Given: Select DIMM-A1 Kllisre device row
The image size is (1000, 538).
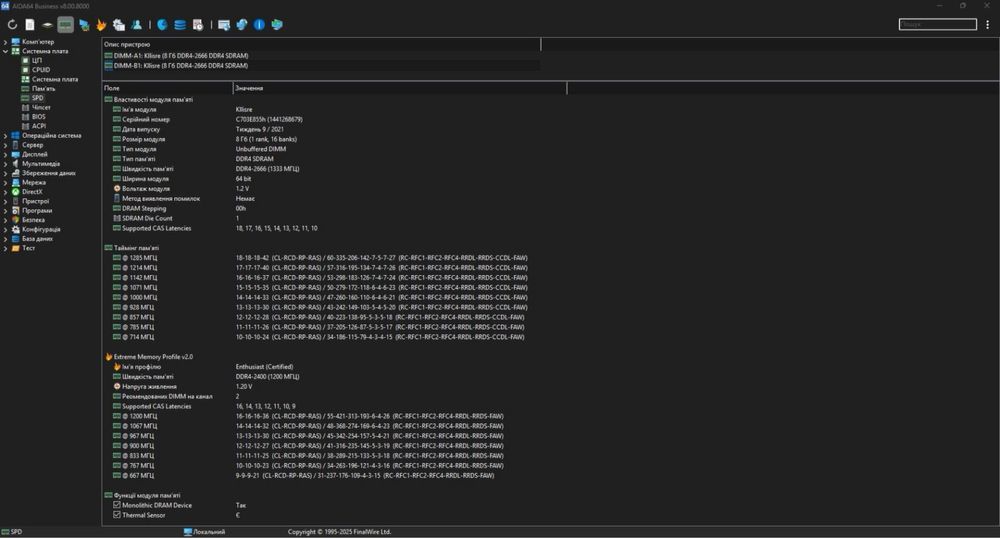Looking at the screenshot, I should click(x=321, y=56).
